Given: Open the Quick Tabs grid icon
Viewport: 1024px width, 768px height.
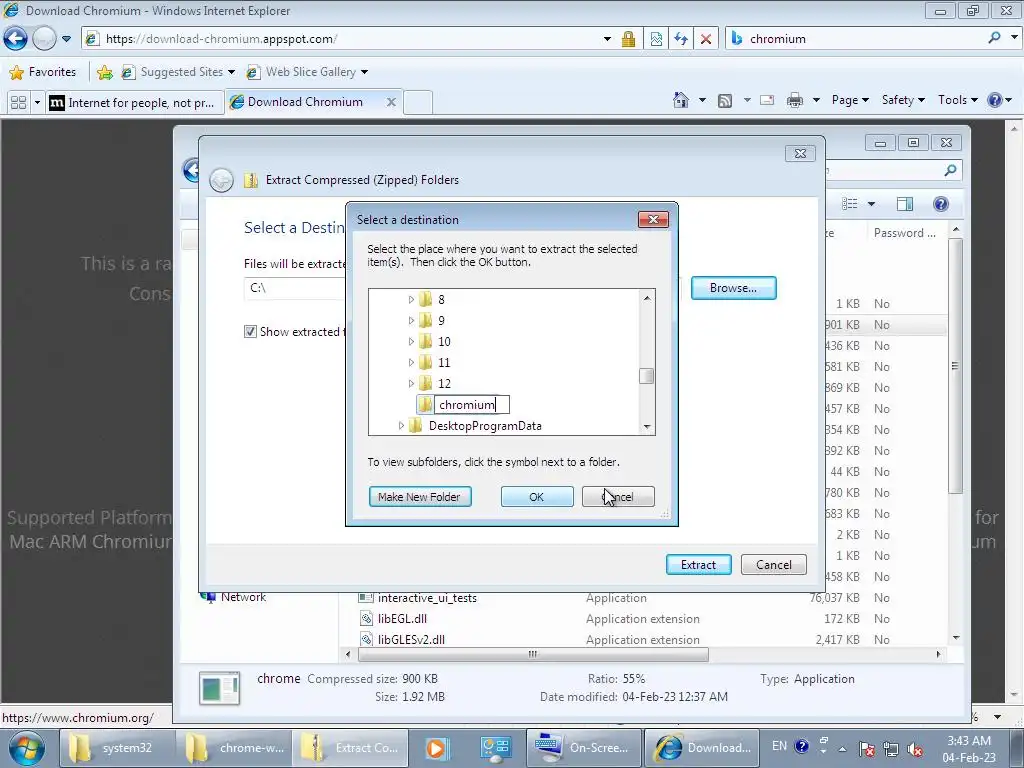Looking at the screenshot, I should pos(18,103).
